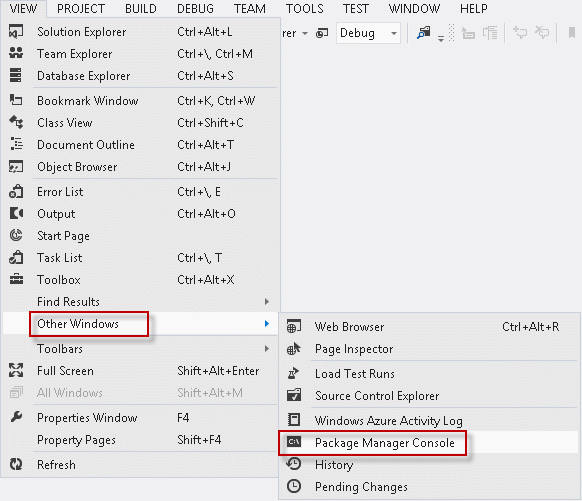
Task: Select Toolbars menu entry
Action: (140, 348)
